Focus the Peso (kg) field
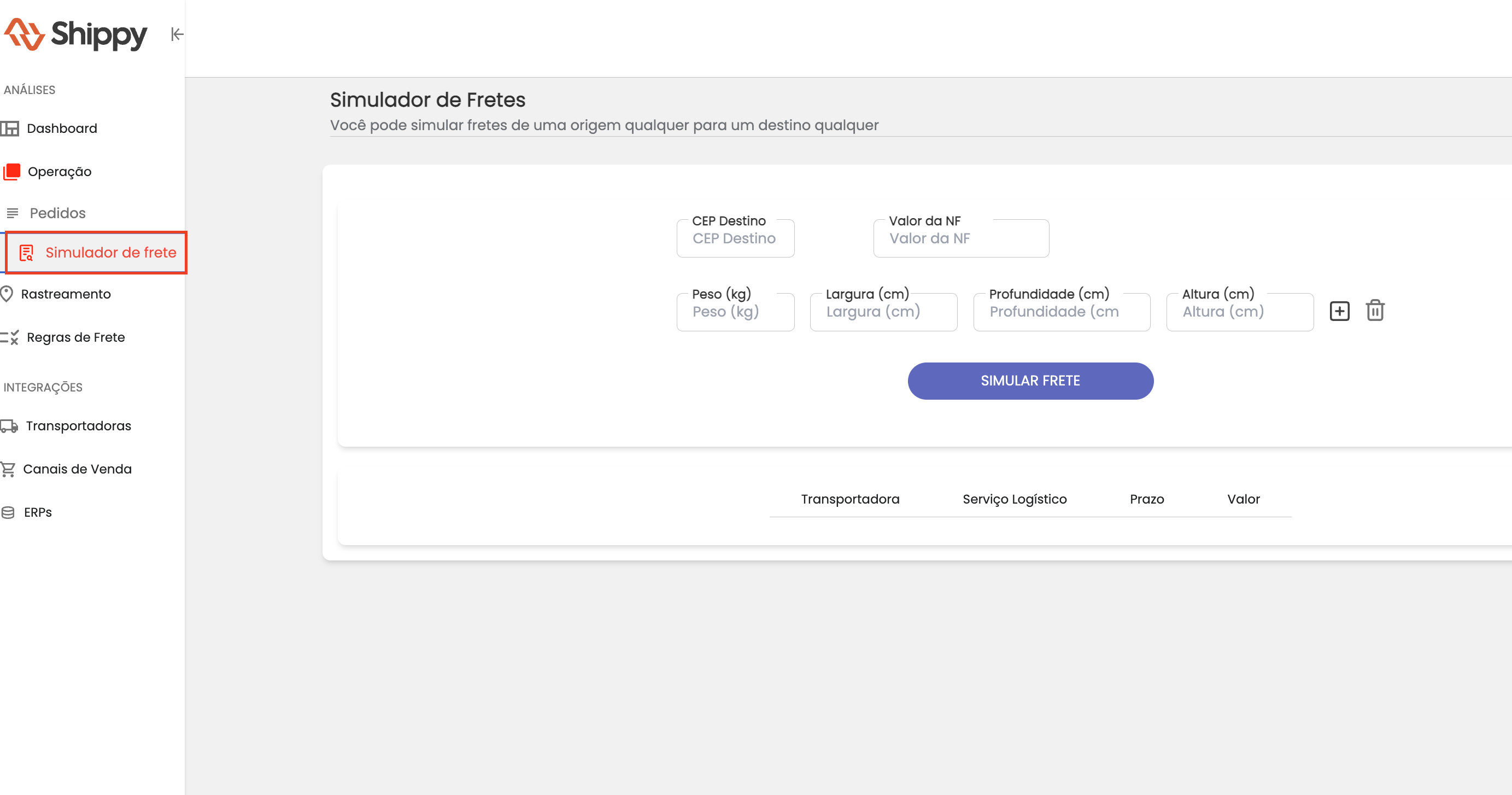This screenshot has height=795, width=1512. click(x=735, y=312)
